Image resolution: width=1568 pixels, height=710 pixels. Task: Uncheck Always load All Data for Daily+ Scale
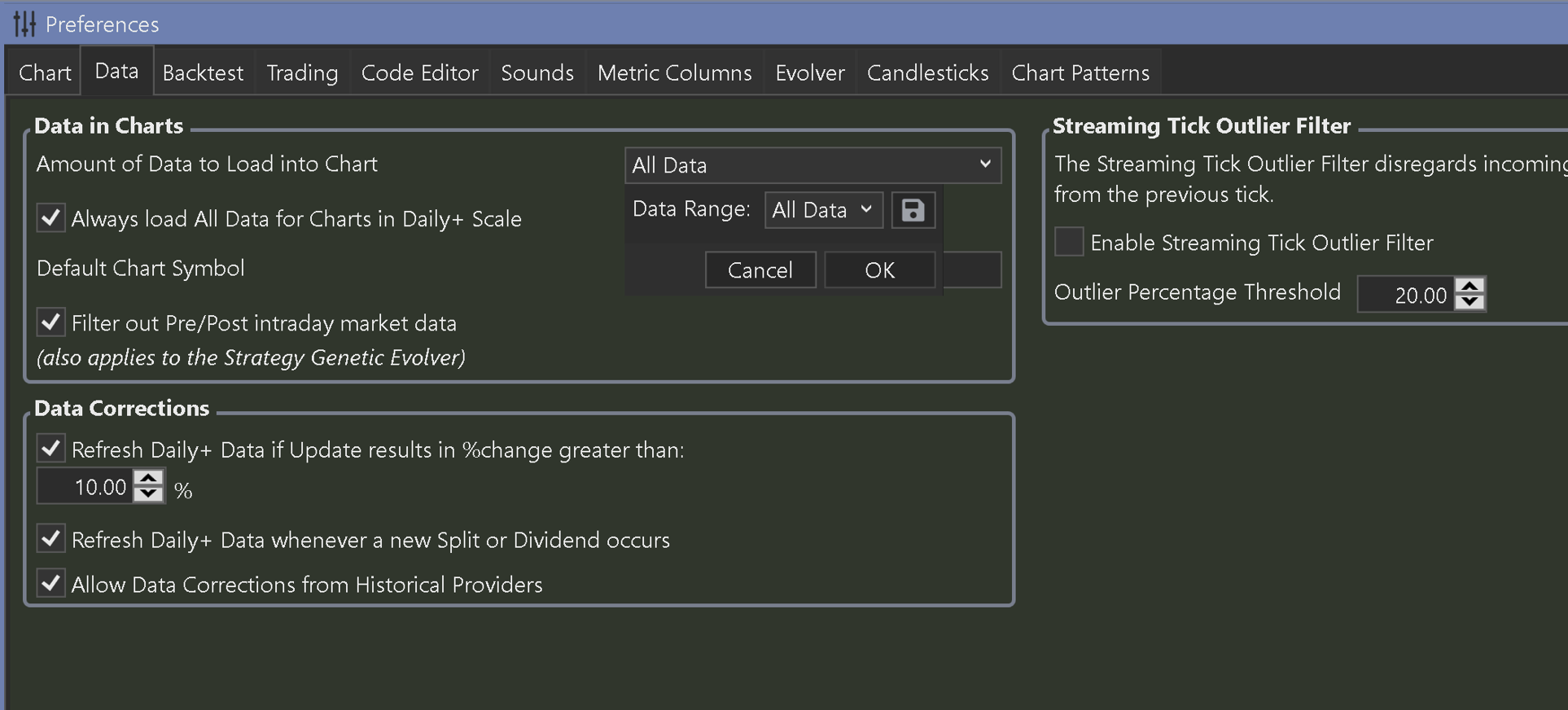click(51, 218)
